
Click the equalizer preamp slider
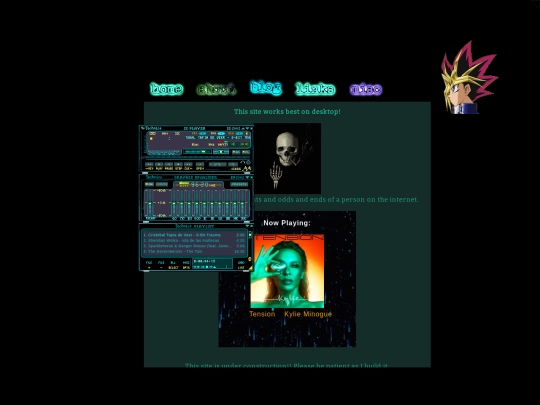(x=150, y=203)
